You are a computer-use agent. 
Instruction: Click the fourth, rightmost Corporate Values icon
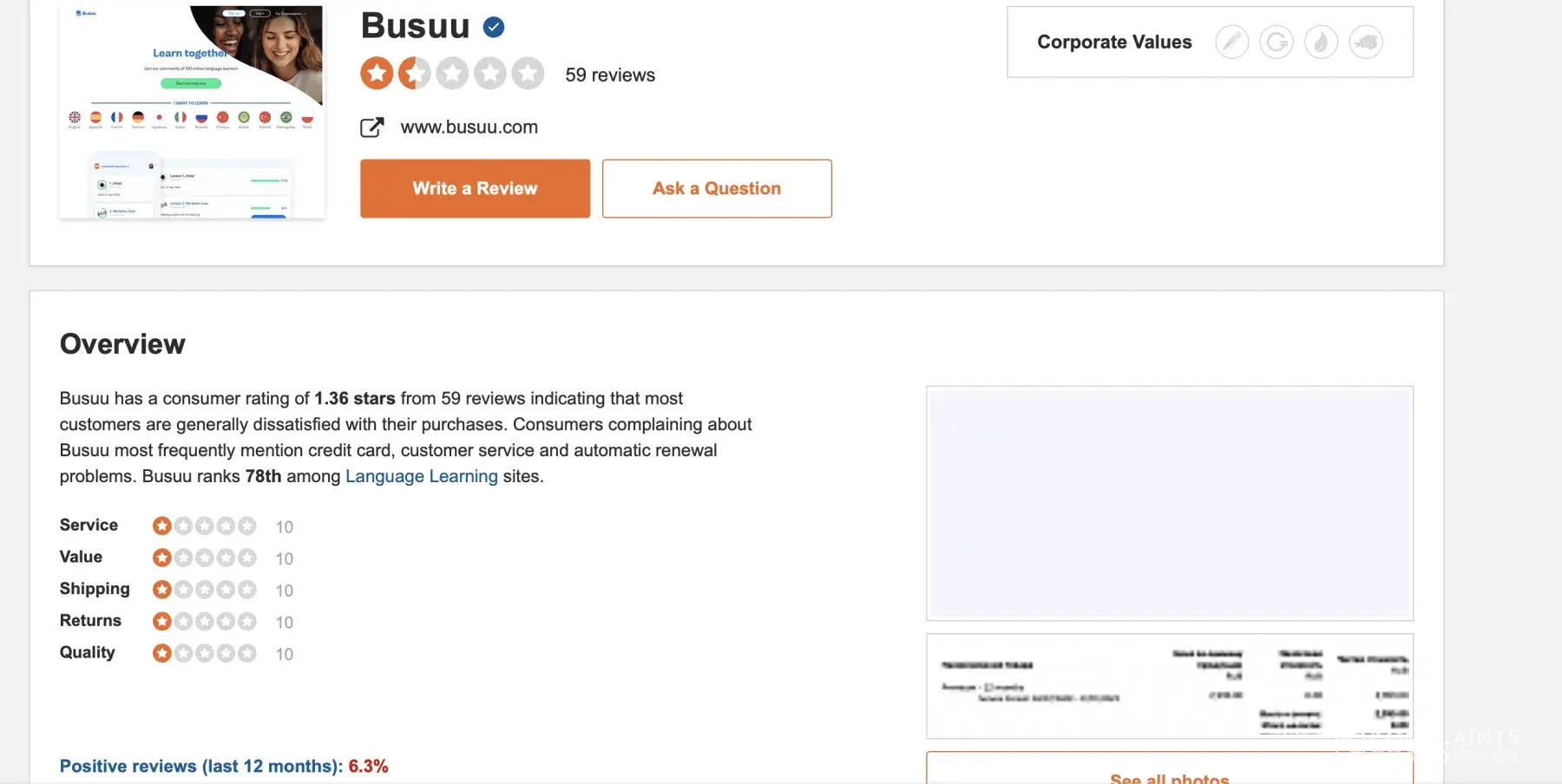[x=1366, y=42]
